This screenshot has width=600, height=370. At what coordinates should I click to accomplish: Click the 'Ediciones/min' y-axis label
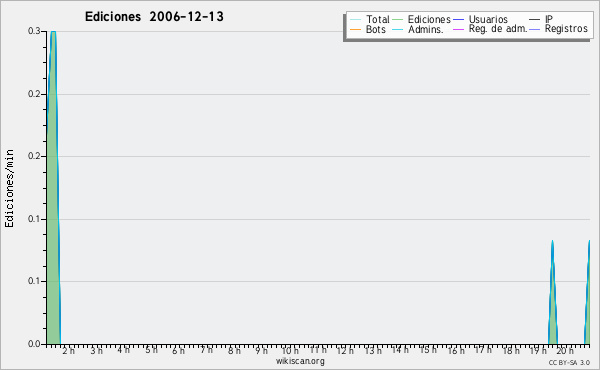coord(9,188)
